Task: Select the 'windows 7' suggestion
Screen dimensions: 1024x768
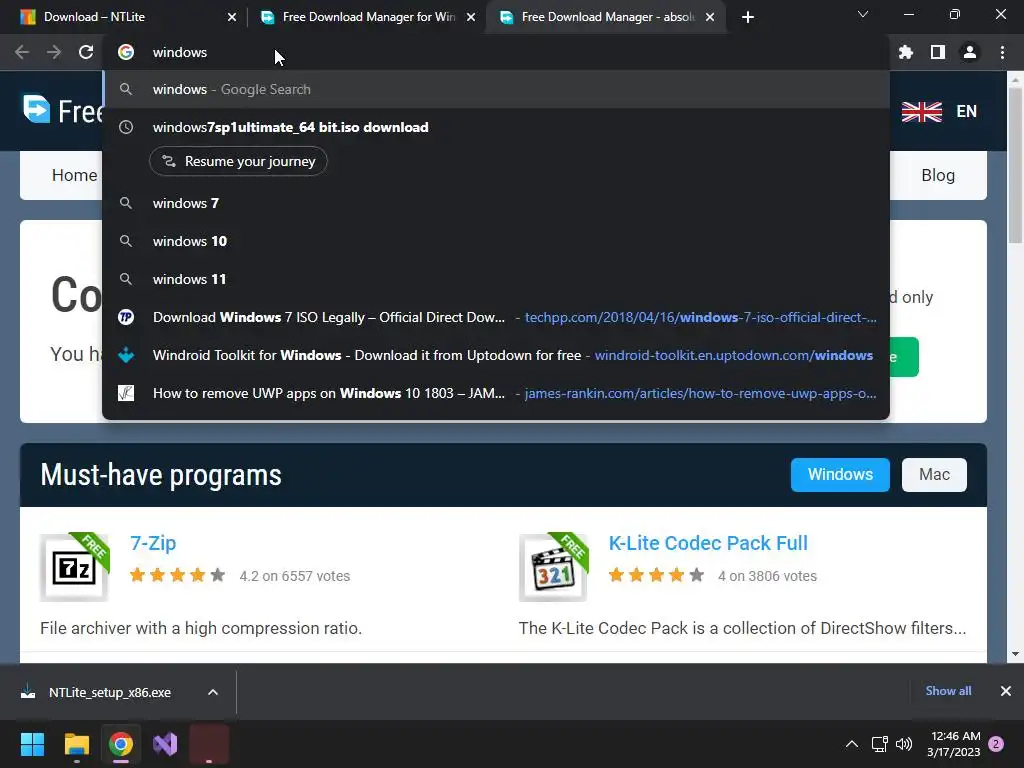Action: [x=496, y=203]
